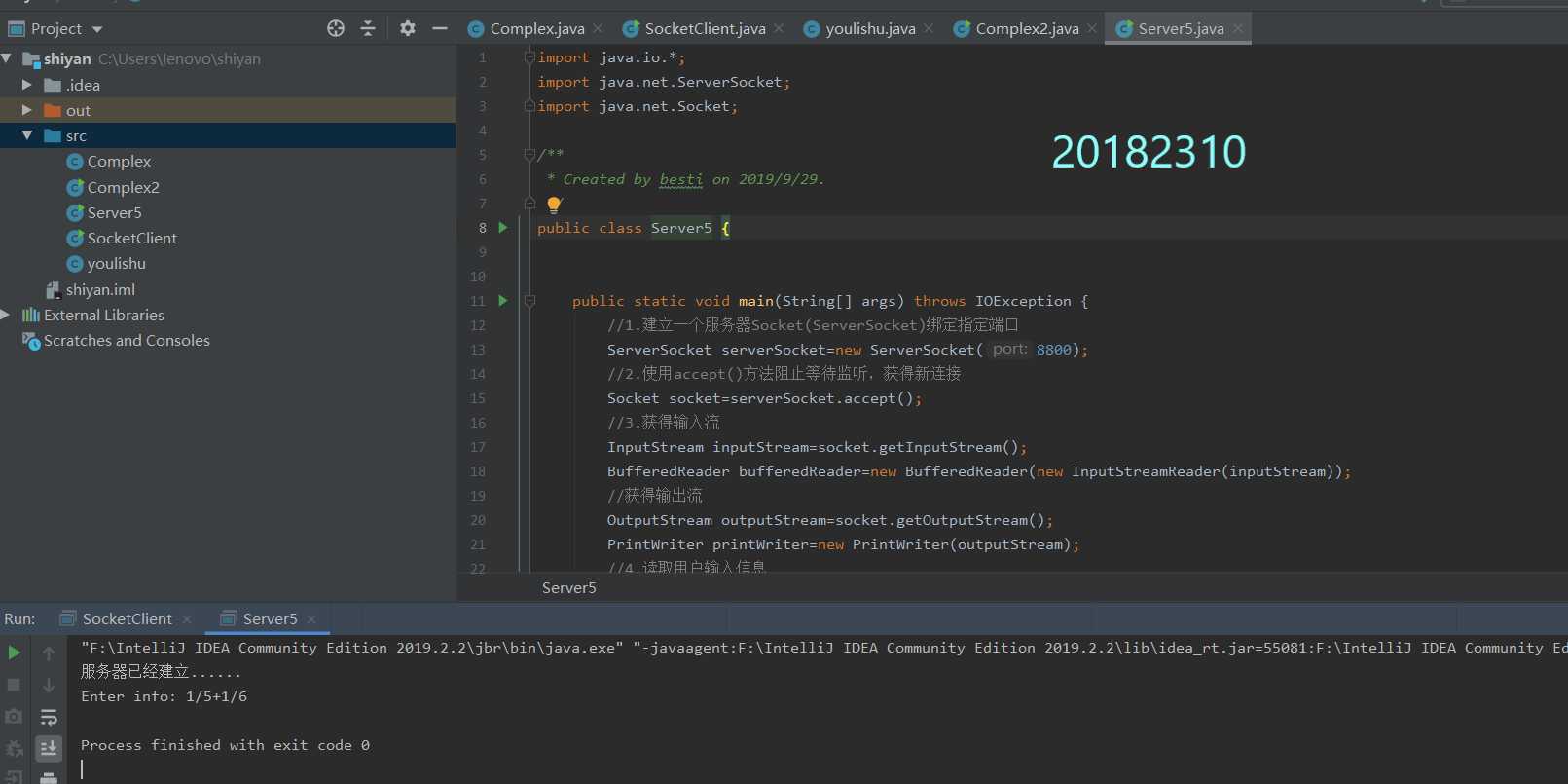This screenshot has height=784, width=1568.
Task: Click 'Process finished with exit code 0' text
Action: tap(225, 745)
